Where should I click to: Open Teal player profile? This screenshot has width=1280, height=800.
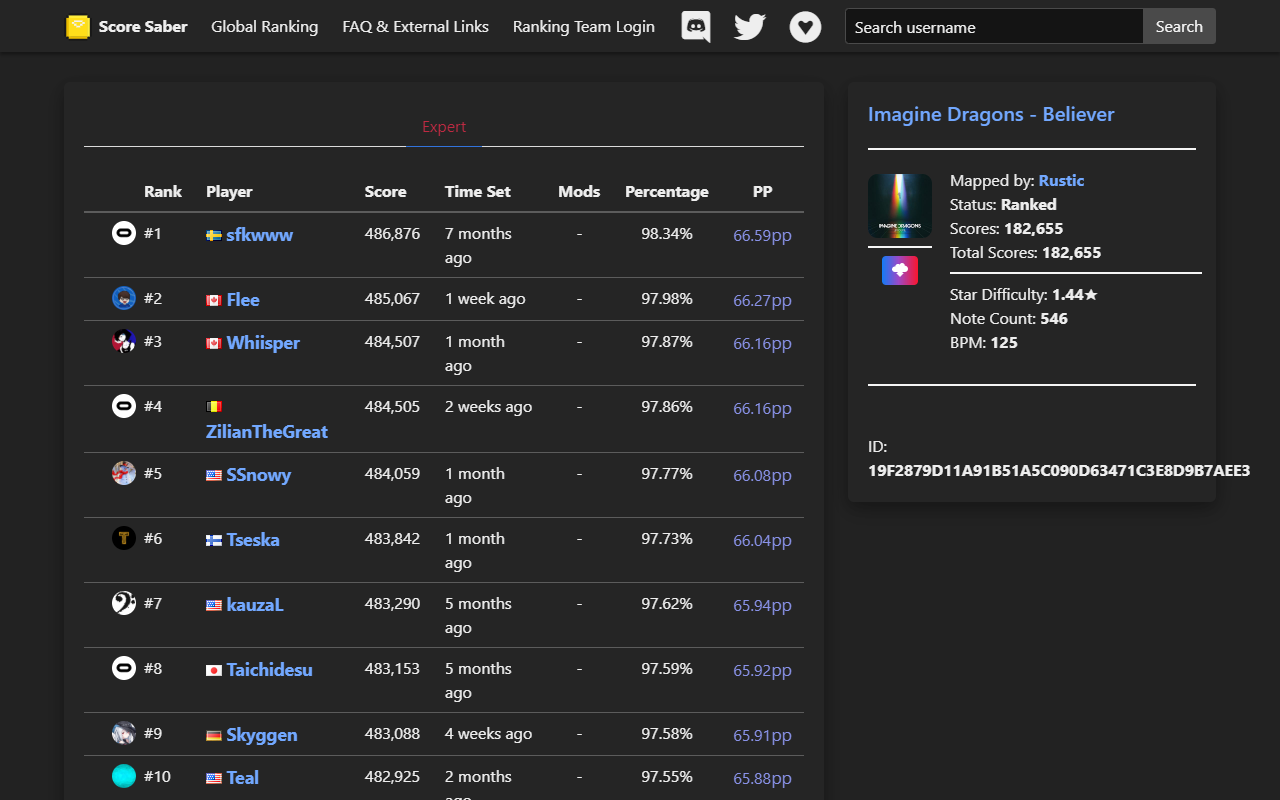pos(243,778)
